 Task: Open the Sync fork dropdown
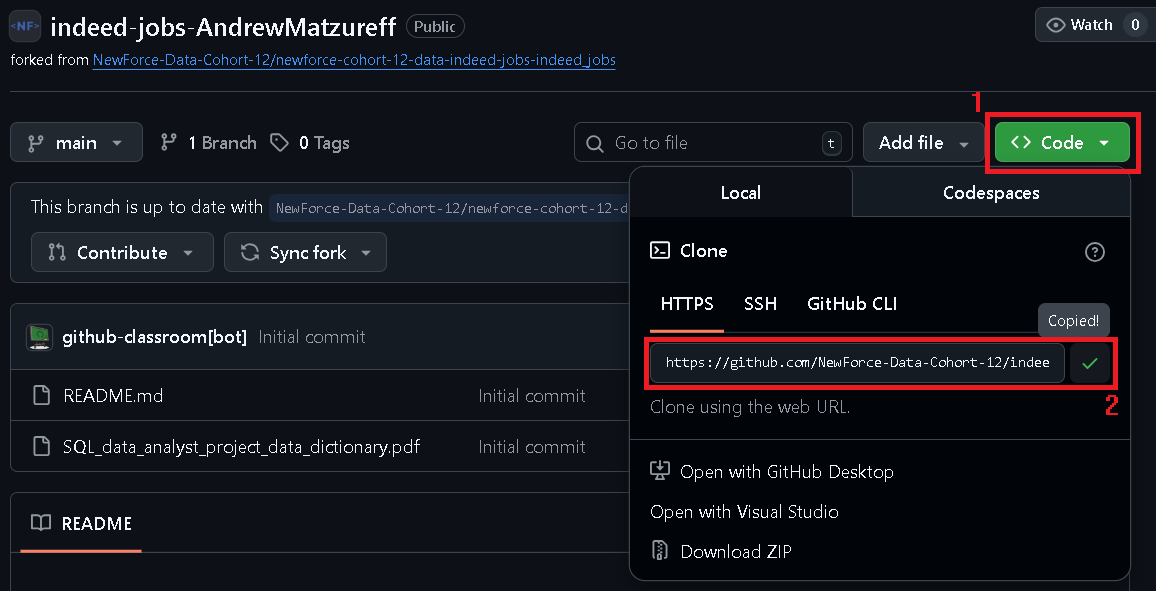pyautogui.click(x=305, y=252)
